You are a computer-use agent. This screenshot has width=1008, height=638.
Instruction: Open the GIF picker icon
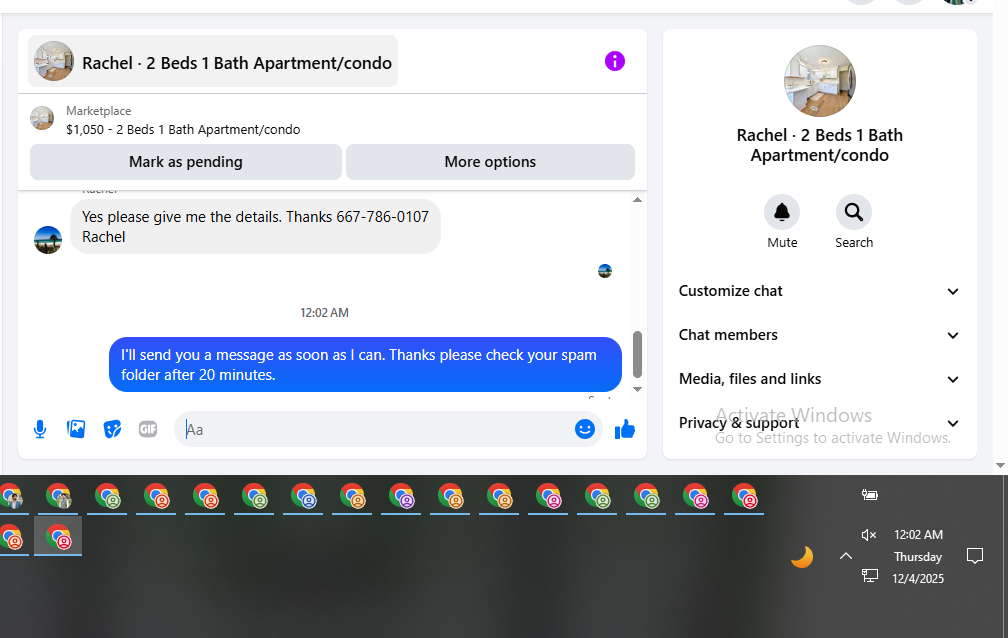148,429
